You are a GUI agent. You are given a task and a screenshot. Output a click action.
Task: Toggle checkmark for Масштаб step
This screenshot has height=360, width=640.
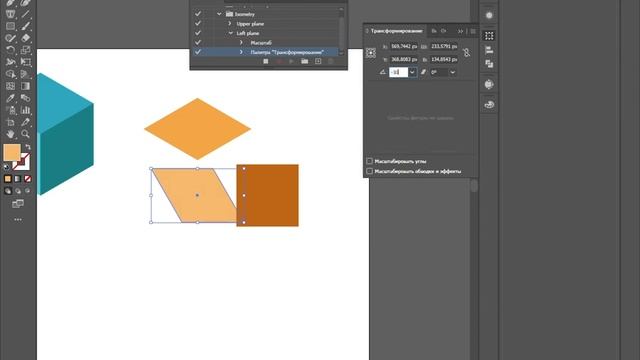pos(198,42)
